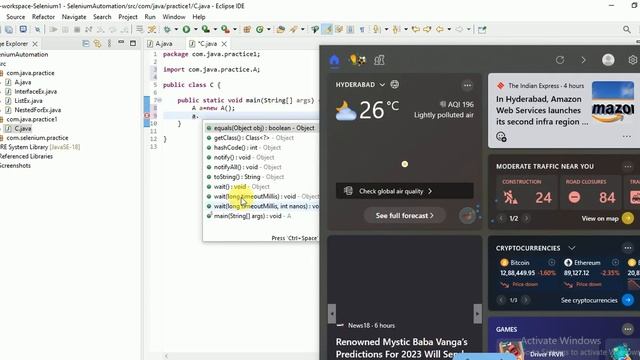The image size is (640, 360).
Task: Select NestedForEx.java in Package Explorer
Action: (38, 110)
